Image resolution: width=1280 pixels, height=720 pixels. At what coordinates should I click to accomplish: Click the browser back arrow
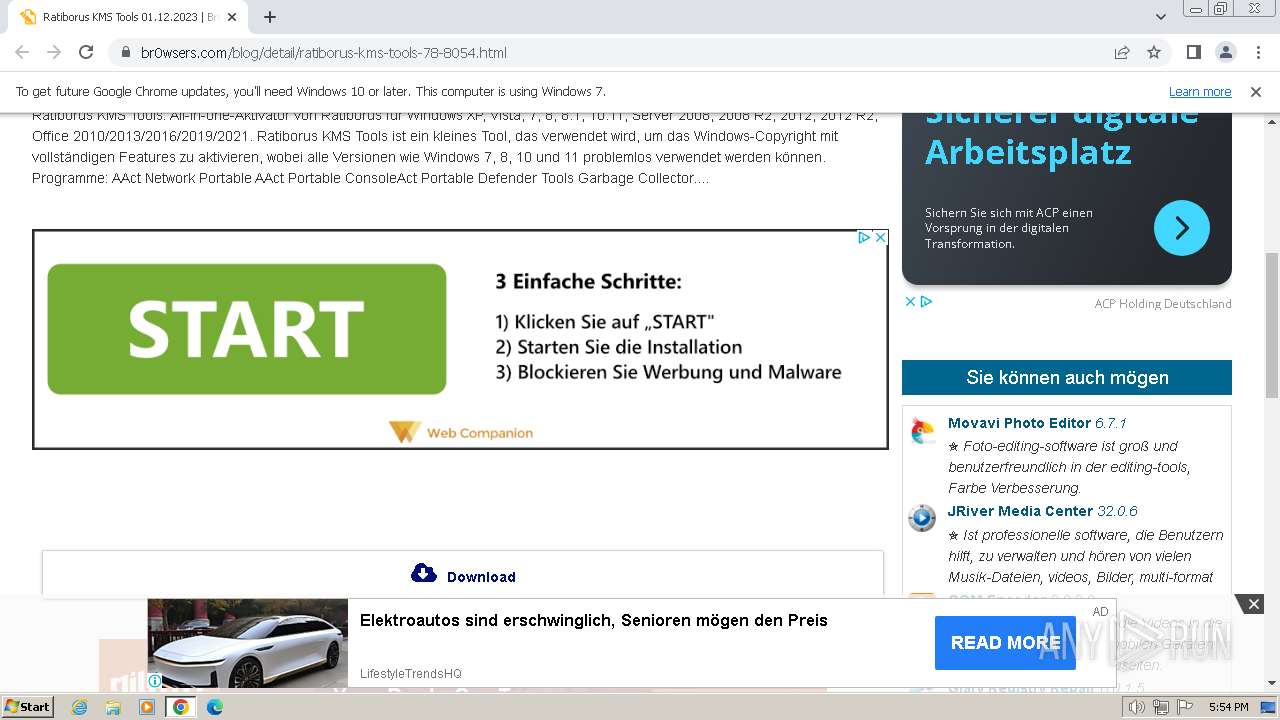(22, 53)
